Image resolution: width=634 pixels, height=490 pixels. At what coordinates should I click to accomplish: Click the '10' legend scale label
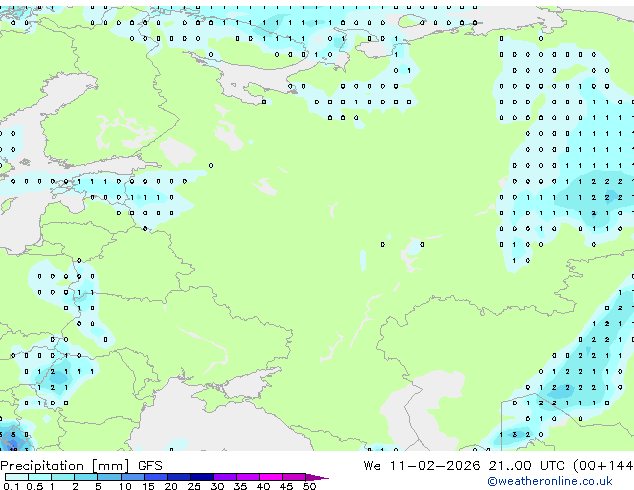[x=125, y=486]
